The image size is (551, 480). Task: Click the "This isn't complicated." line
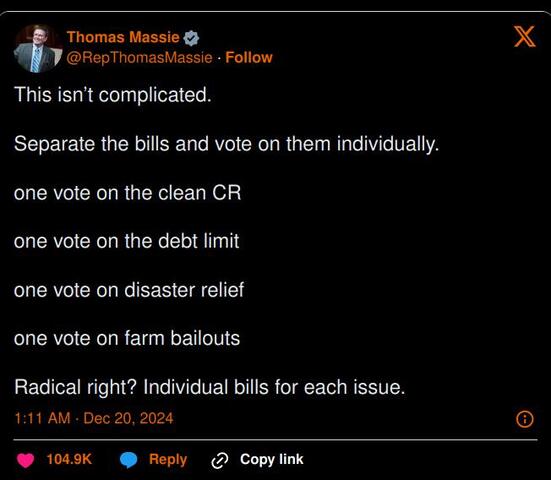coord(113,95)
